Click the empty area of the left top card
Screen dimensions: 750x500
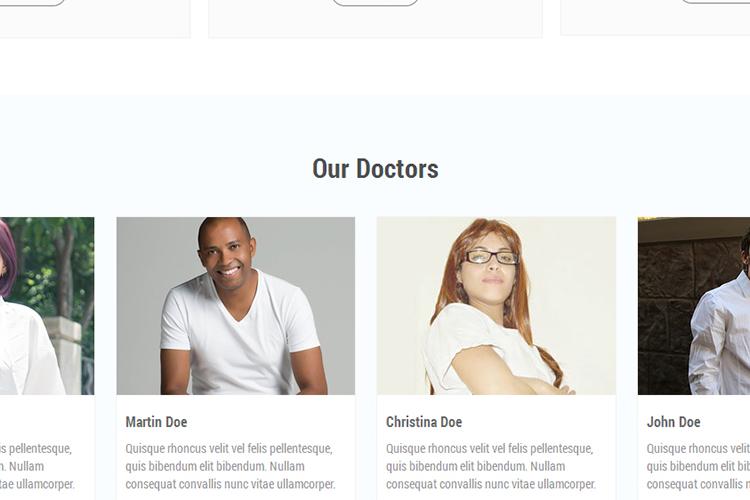95,22
